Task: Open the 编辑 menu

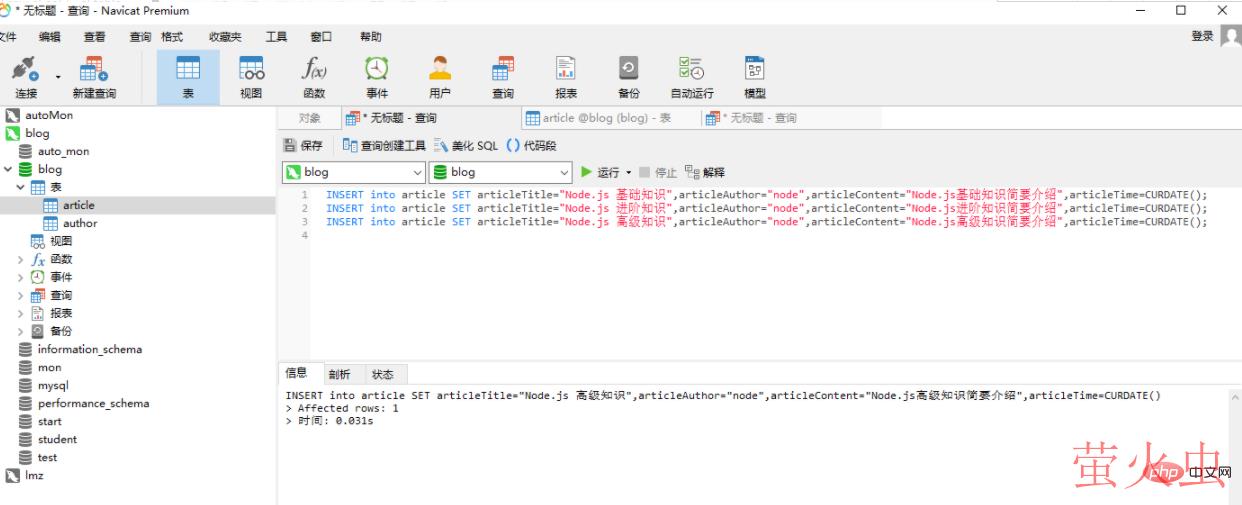Action: [x=49, y=36]
